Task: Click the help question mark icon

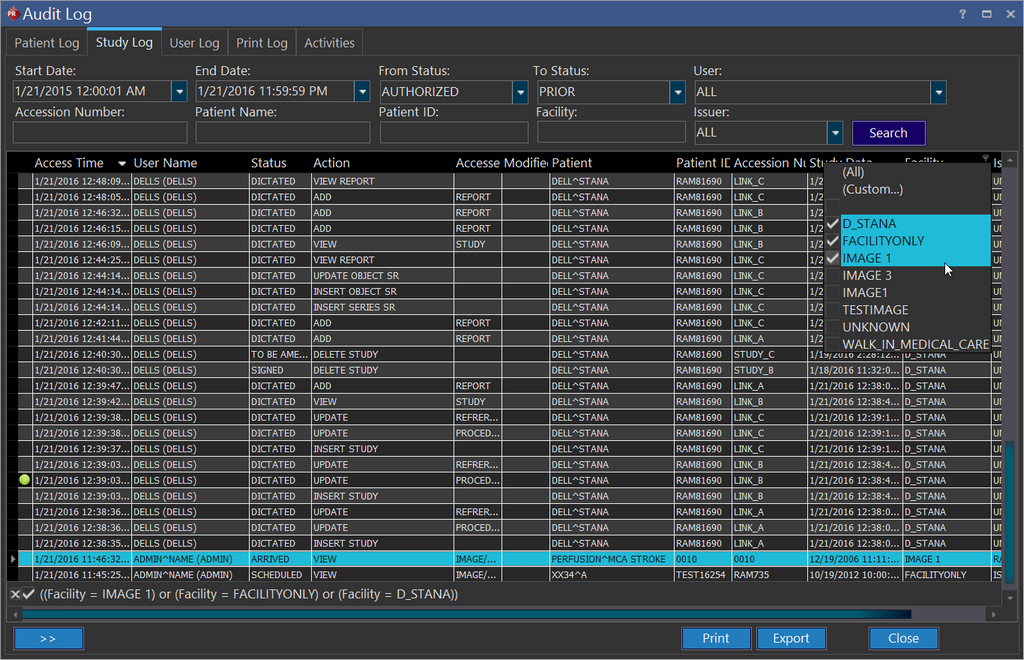Action: pyautogui.click(x=962, y=15)
